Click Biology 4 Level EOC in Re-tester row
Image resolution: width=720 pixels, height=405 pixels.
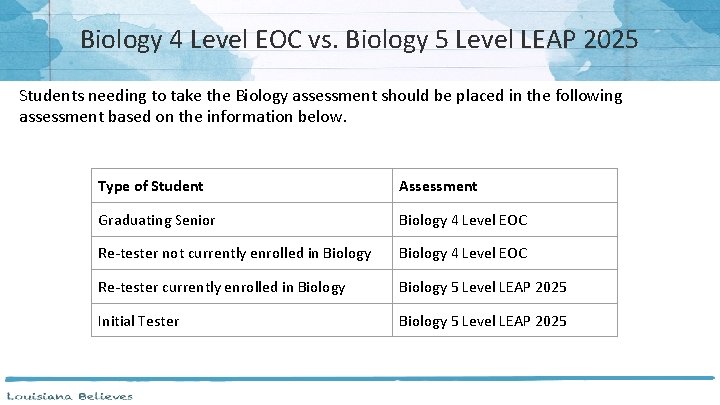pyautogui.click(x=463, y=254)
